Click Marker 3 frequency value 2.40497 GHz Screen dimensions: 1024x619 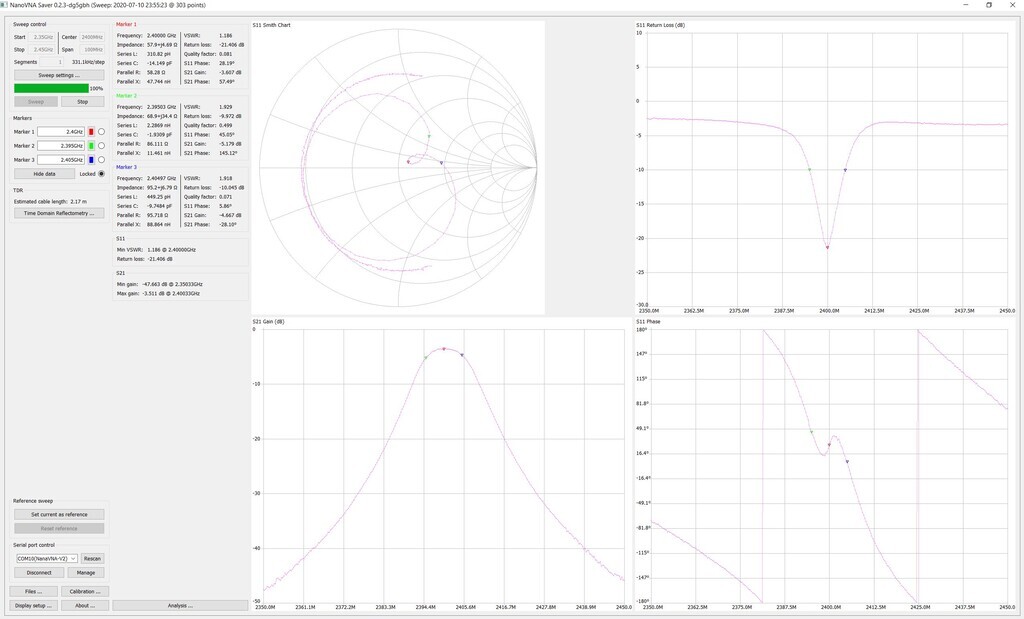click(x=161, y=178)
